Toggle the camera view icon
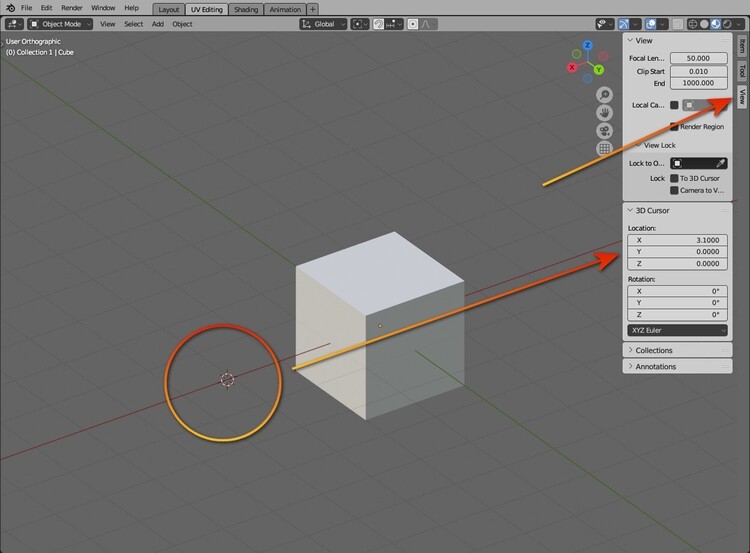 605,130
